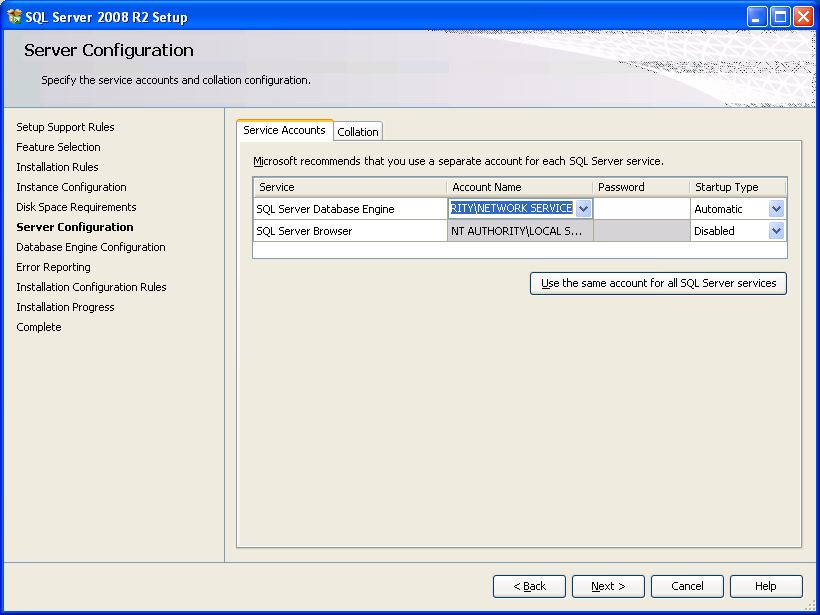Click the Database Engine password field
Image resolution: width=820 pixels, height=615 pixels.
click(641, 209)
